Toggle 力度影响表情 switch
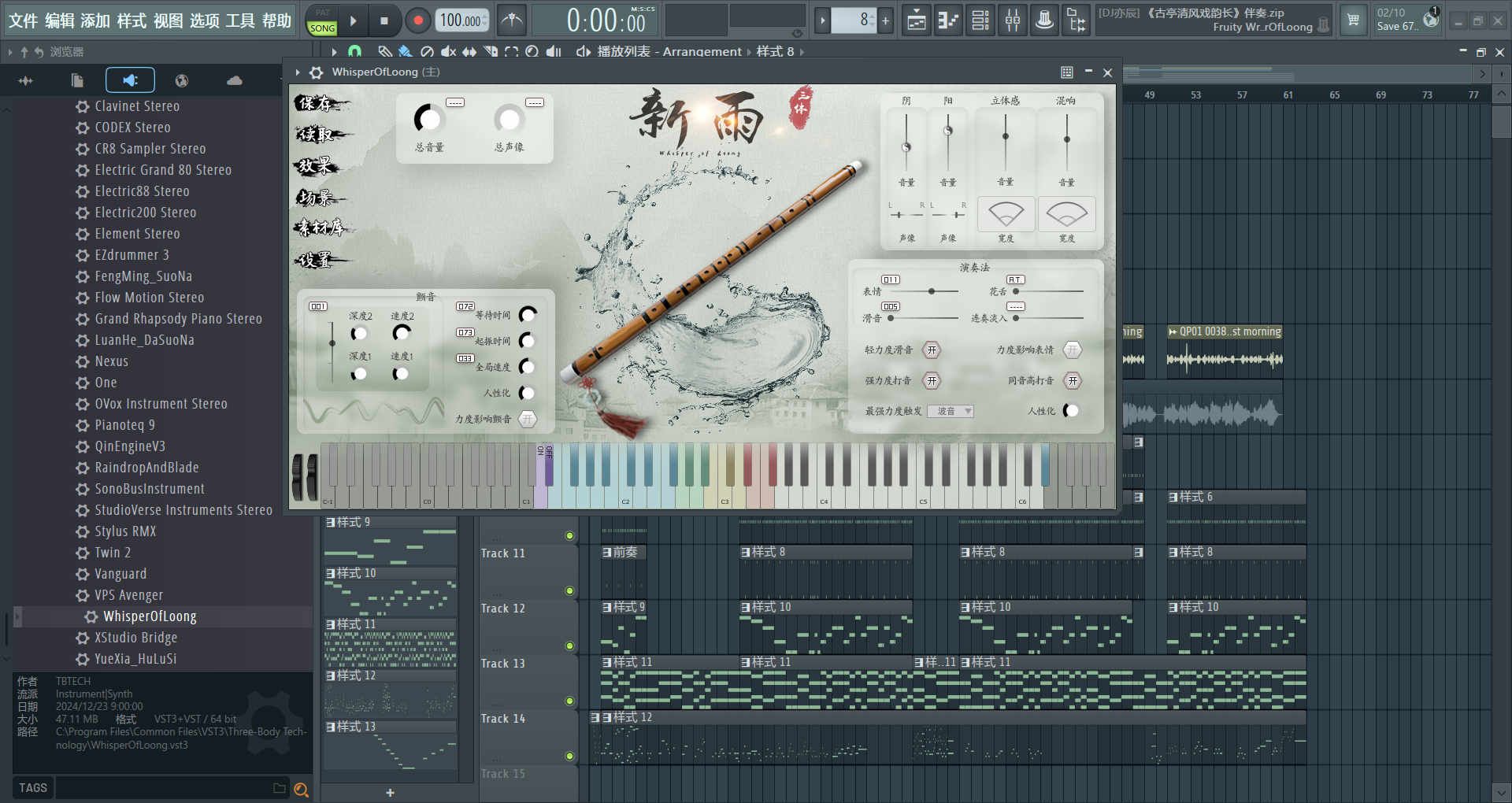The width and height of the screenshot is (1512, 803). pyautogui.click(x=1073, y=350)
